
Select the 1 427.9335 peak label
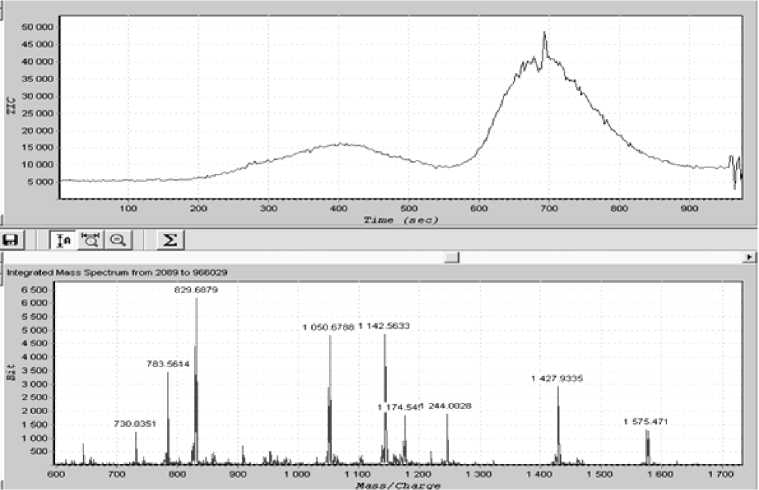[x=557, y=379]
